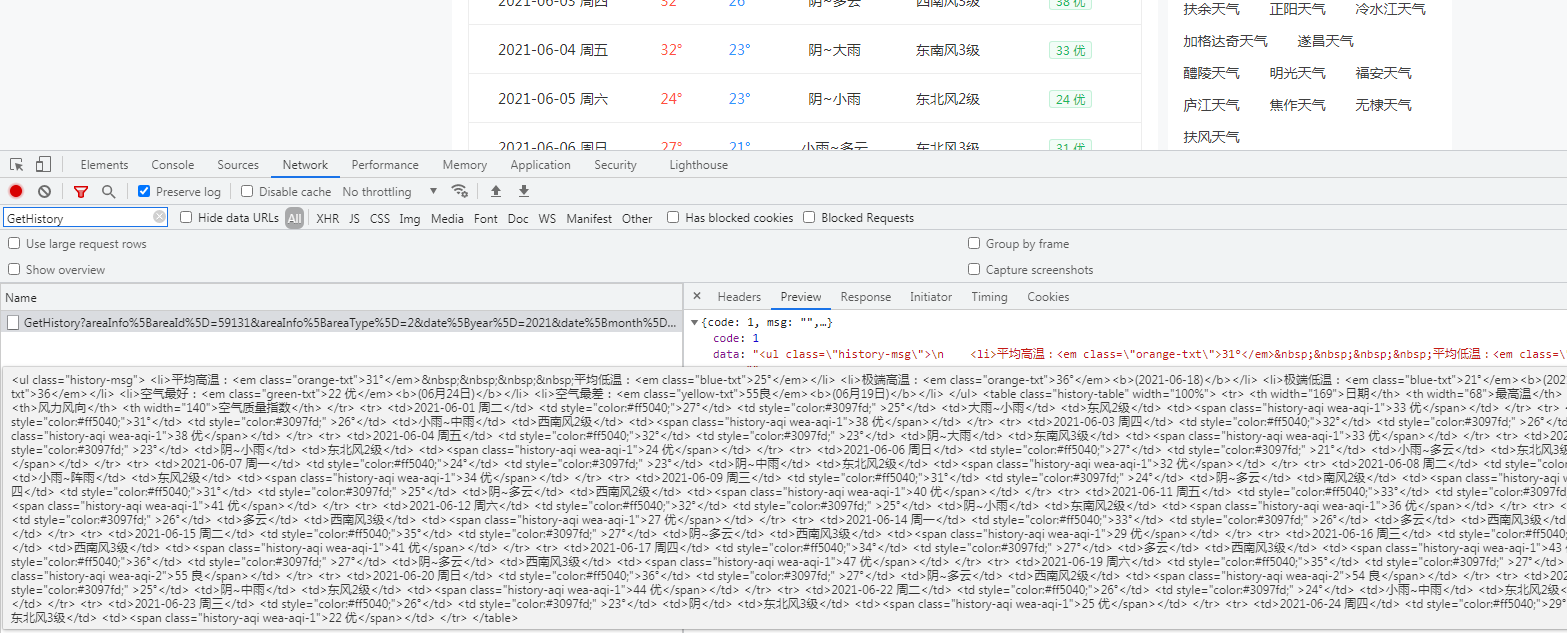Clear the GetHistory filter text
Viewport: 1567px width, 633px height.
(159, 217)
